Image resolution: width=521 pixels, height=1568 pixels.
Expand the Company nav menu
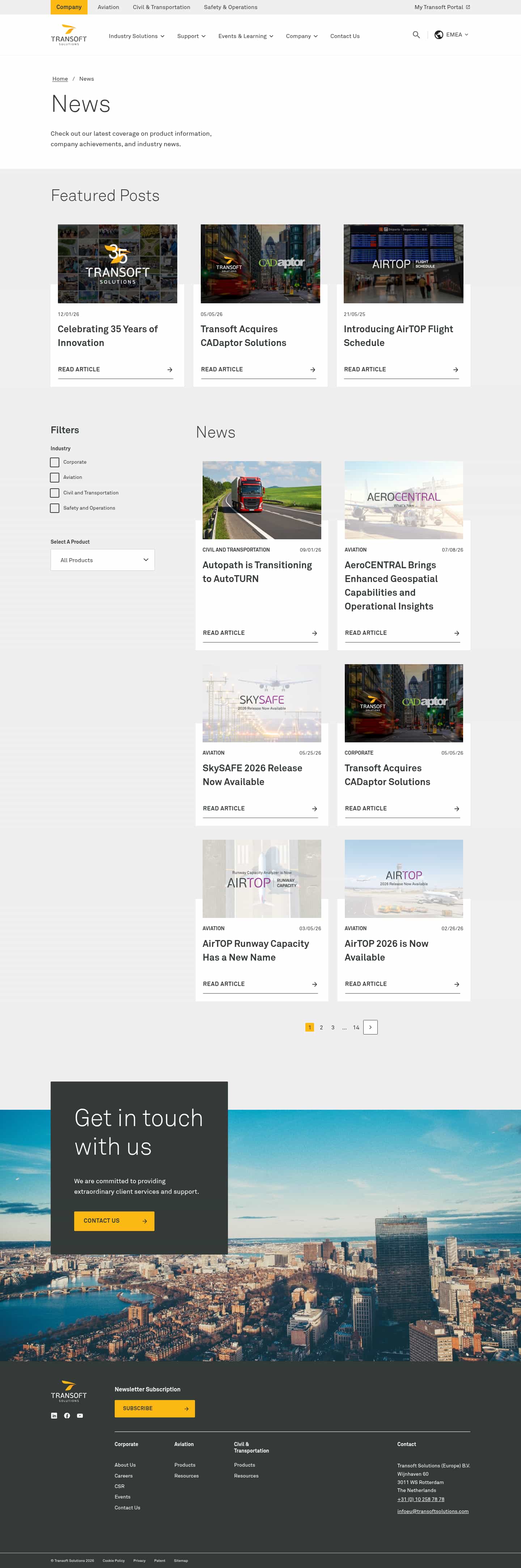click(x=302, y=36)
